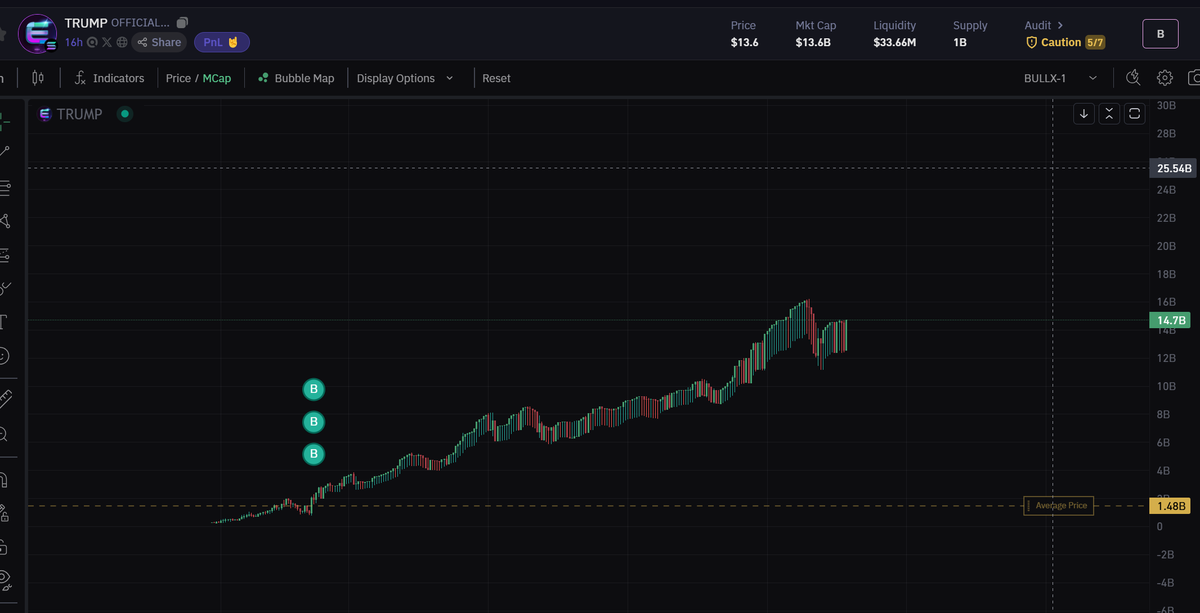This screenshot has width=1200, height=613.
Task: Click the down-arrow chart button
Action: click(1084, 114)
